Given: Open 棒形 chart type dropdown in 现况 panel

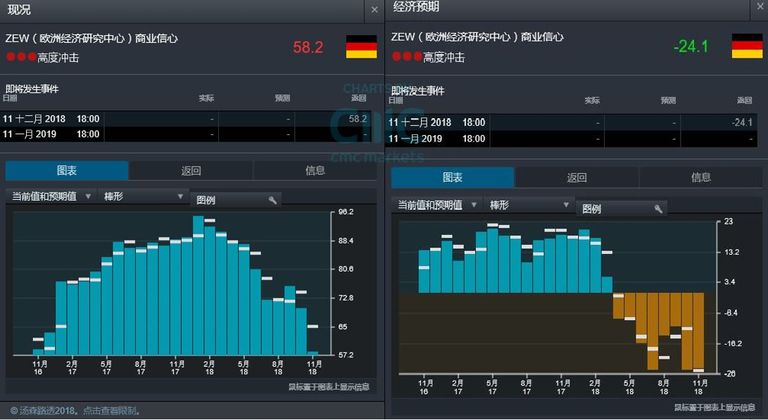Looking at the screenshot, I should point(143,197).
